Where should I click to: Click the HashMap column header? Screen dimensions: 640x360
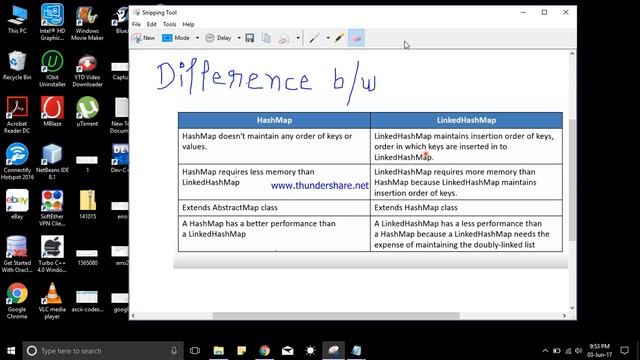274,120
